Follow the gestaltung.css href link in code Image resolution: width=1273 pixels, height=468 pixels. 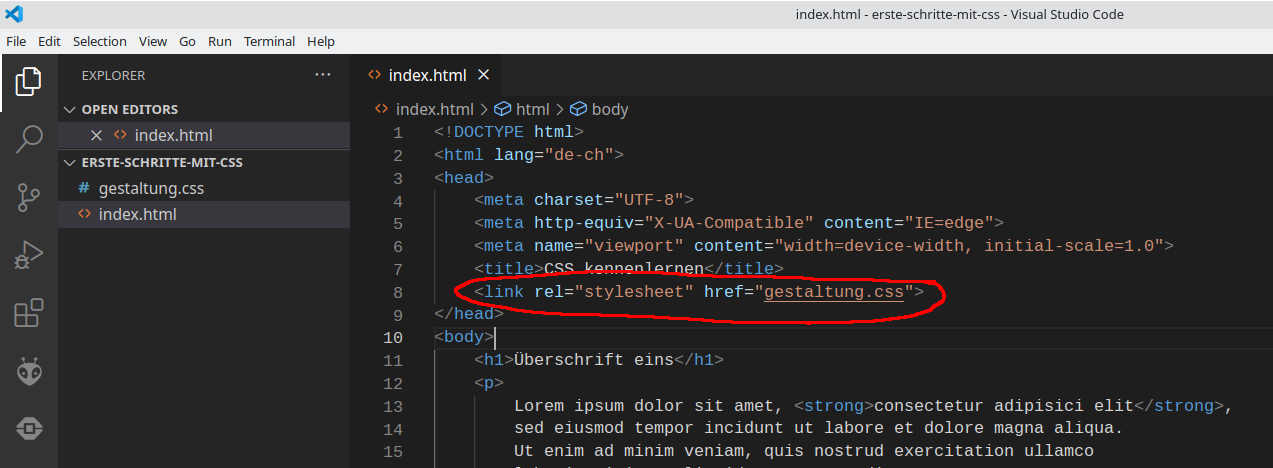tap(833, 292)
